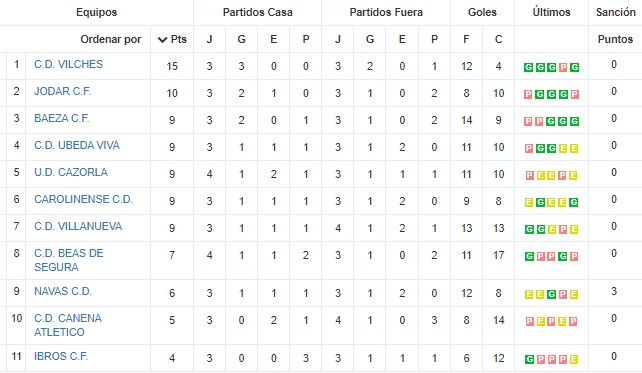Open the JODAR C.F. team page
642x373 pixels.
coord(62,91)
